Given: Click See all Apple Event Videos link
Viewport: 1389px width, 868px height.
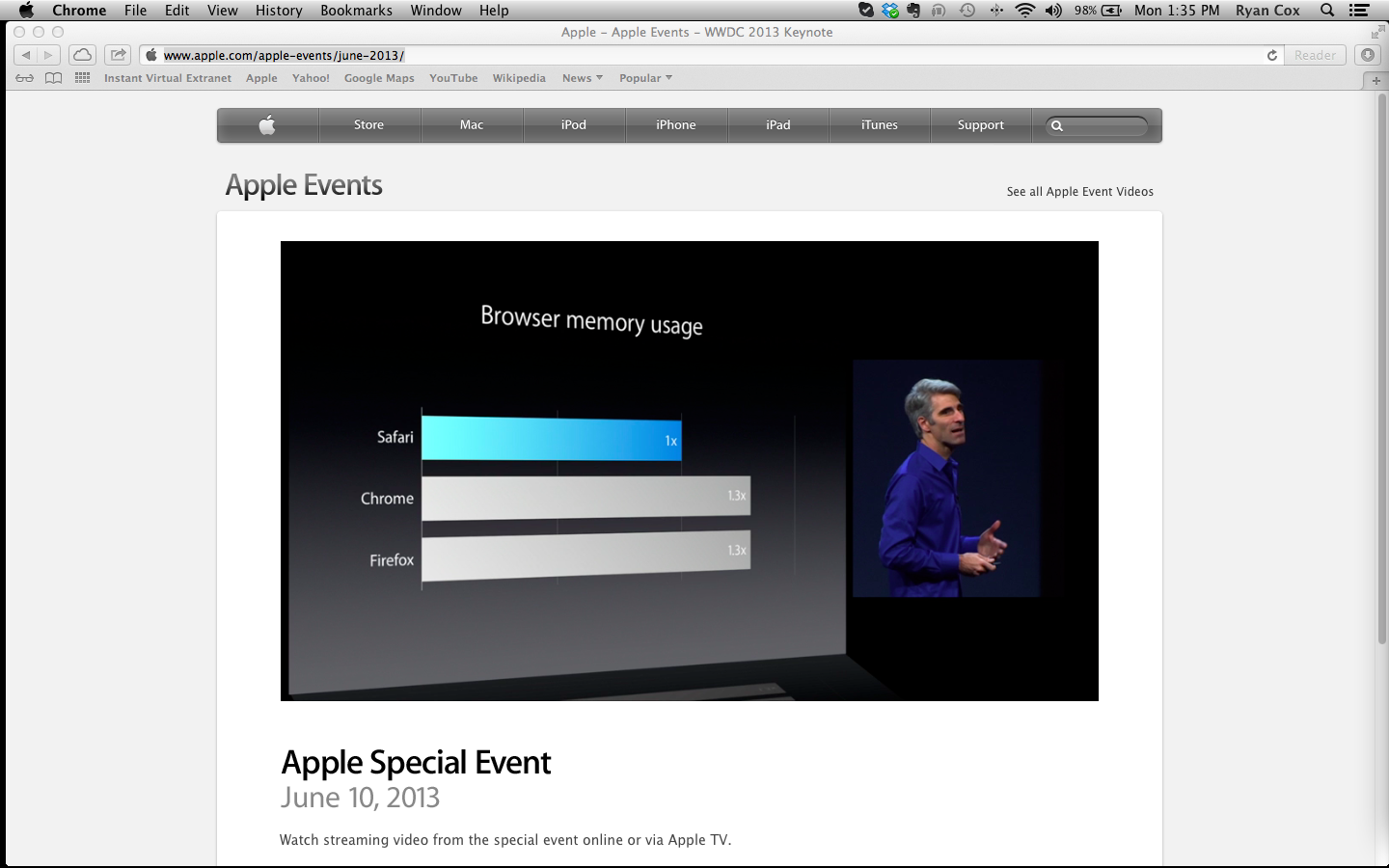Looking at the screenshot, I should tap(1080, 192).
